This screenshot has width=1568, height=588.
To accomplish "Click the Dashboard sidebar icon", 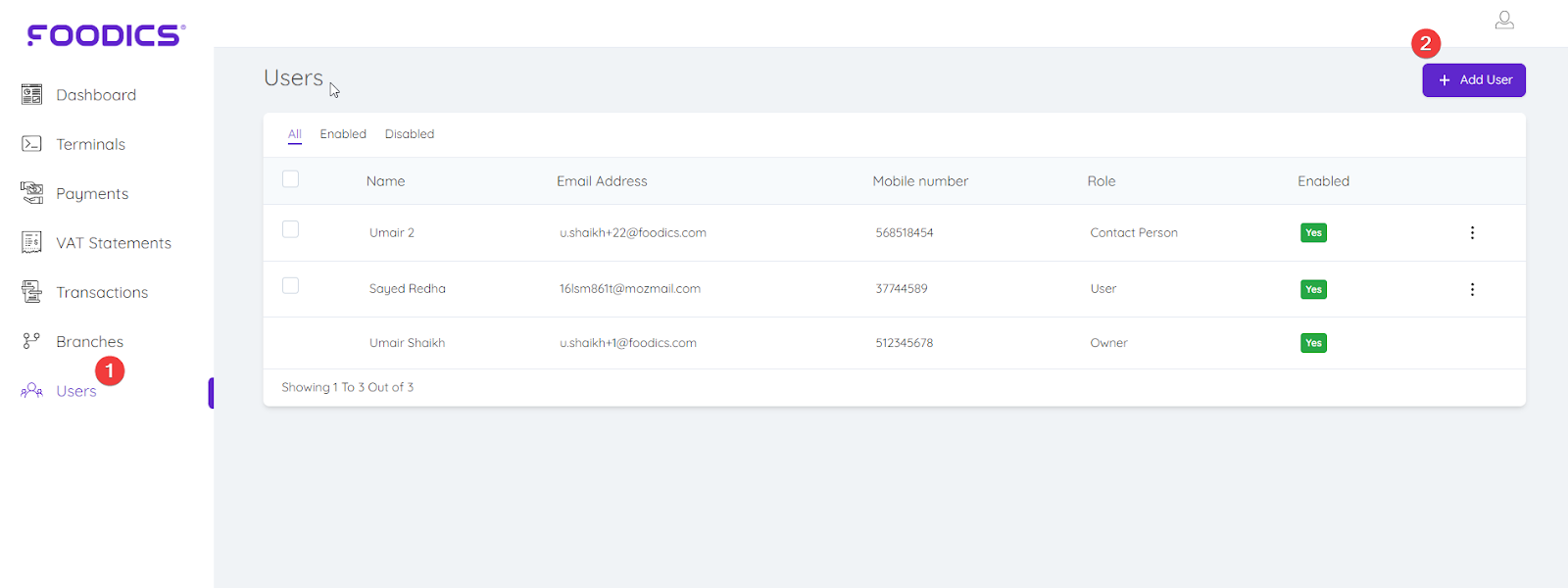I will click(31, 94).
